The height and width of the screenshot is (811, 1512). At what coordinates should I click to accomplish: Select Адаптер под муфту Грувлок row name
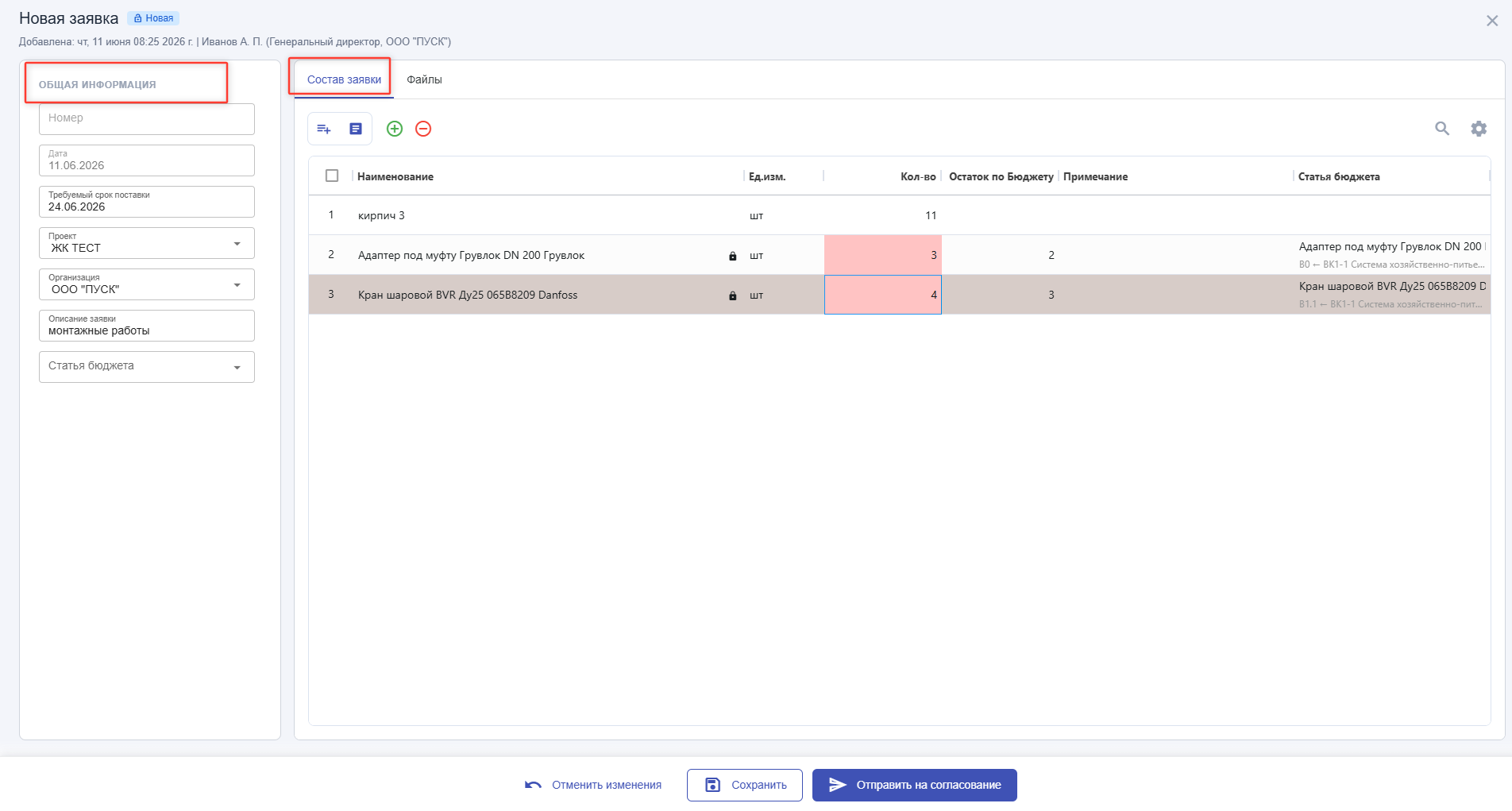(471, 255)
